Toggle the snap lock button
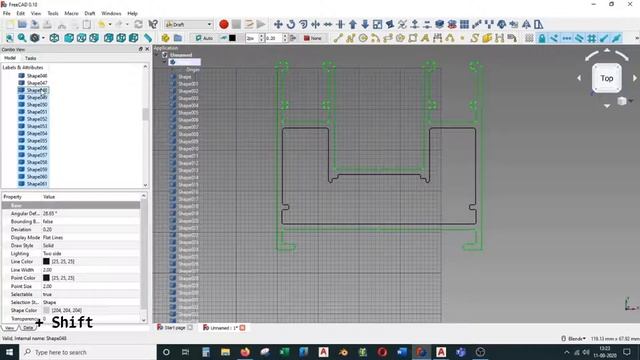The width and height of the screenshot is (640, 360). [x=542, y=38]
